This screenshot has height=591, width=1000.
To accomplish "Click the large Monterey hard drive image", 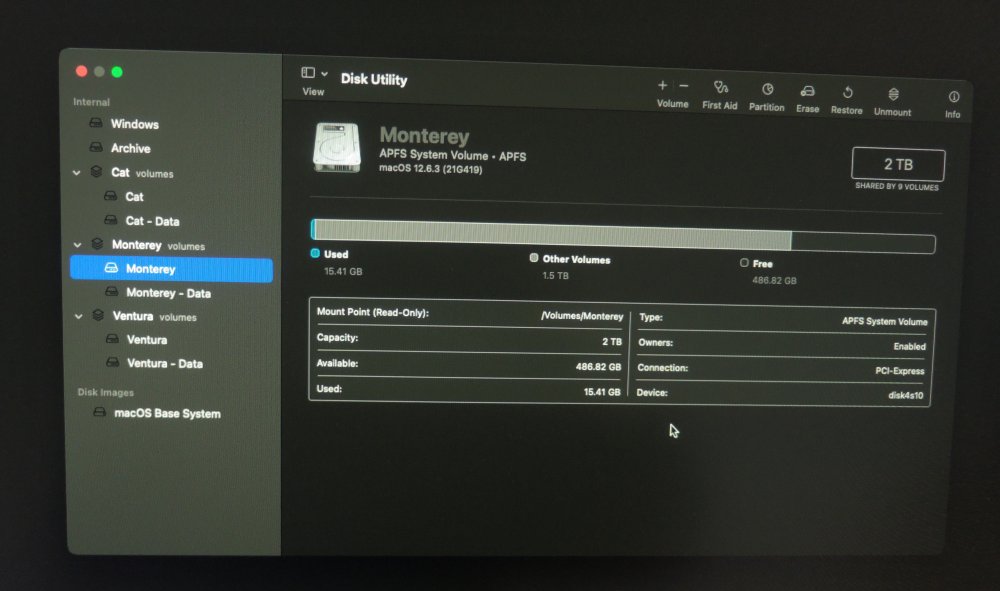I will [337, 148].
